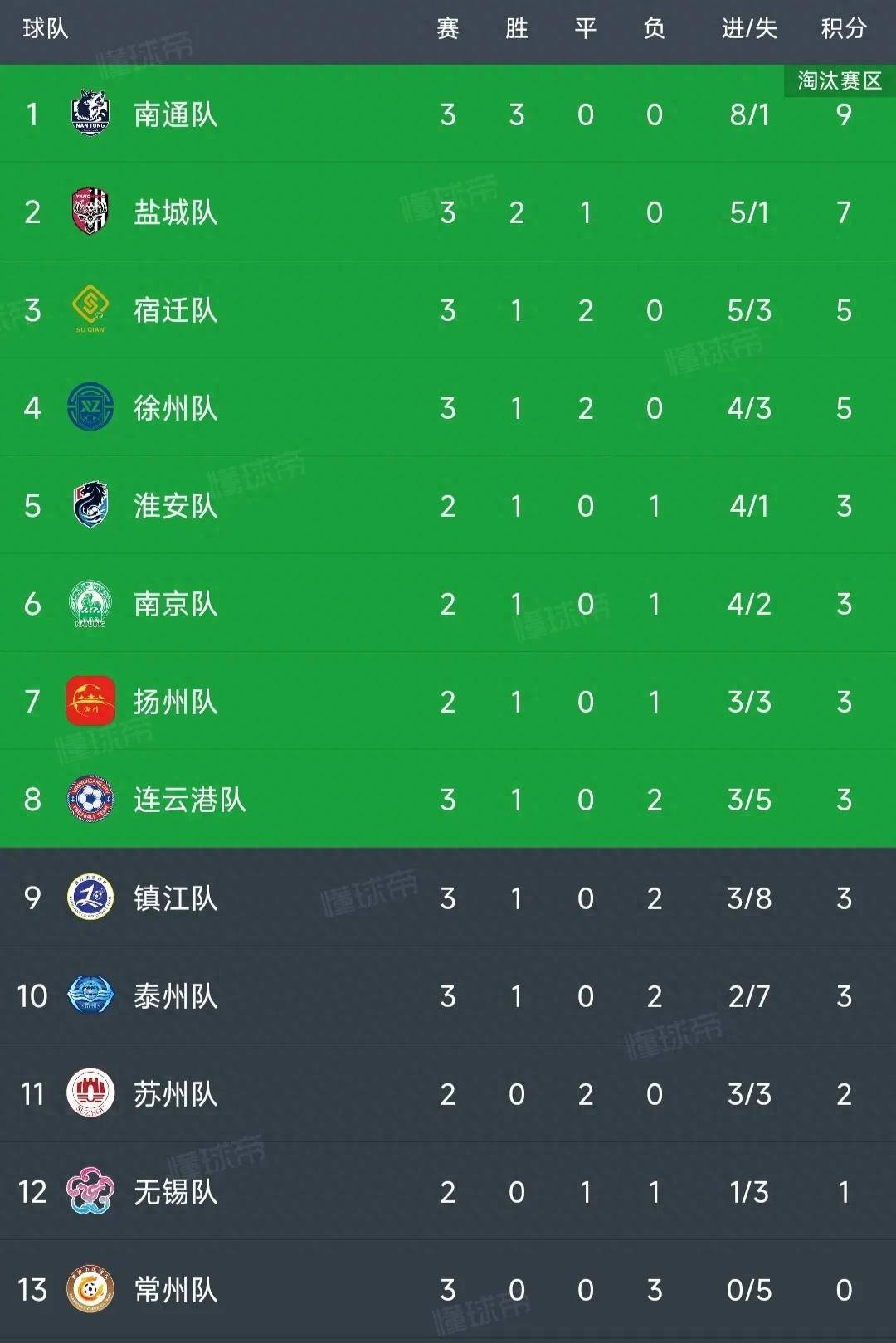The image size is (896, 1343).
Task: Tap the Nanjing team green crest
Action: 90,603
